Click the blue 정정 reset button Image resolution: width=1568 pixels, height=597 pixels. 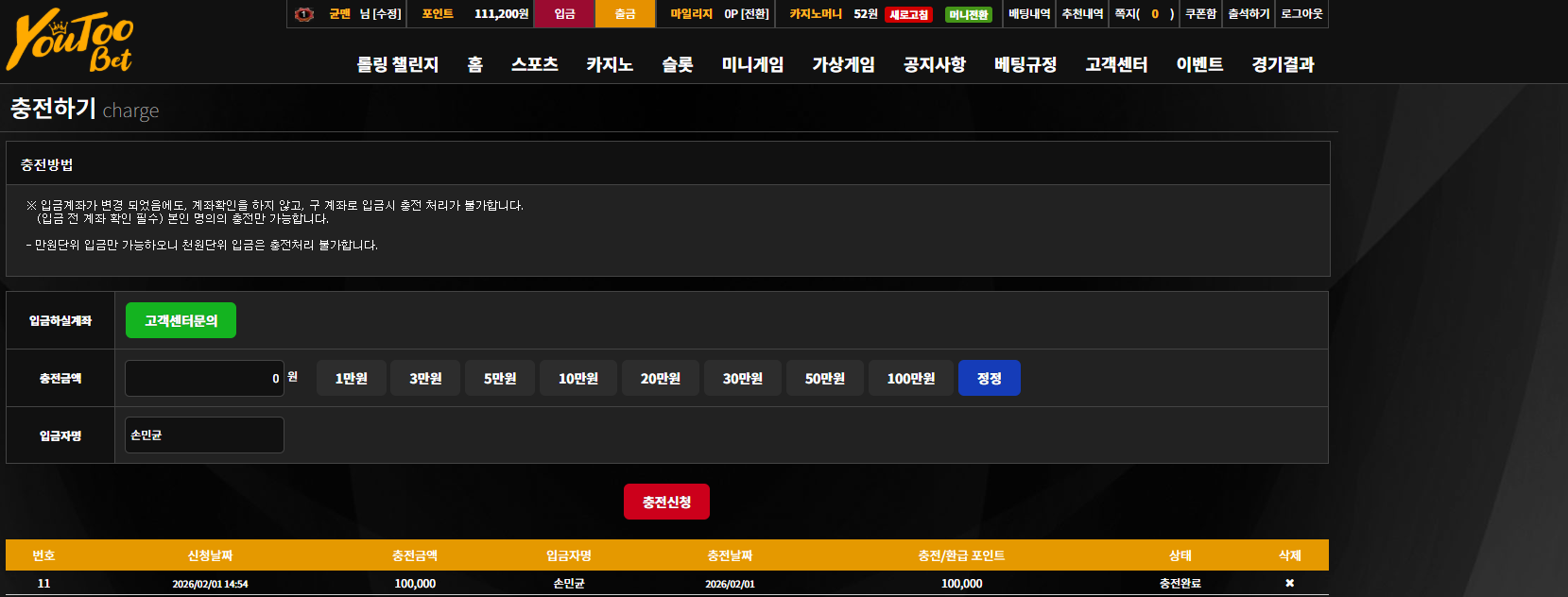point(990,378)
